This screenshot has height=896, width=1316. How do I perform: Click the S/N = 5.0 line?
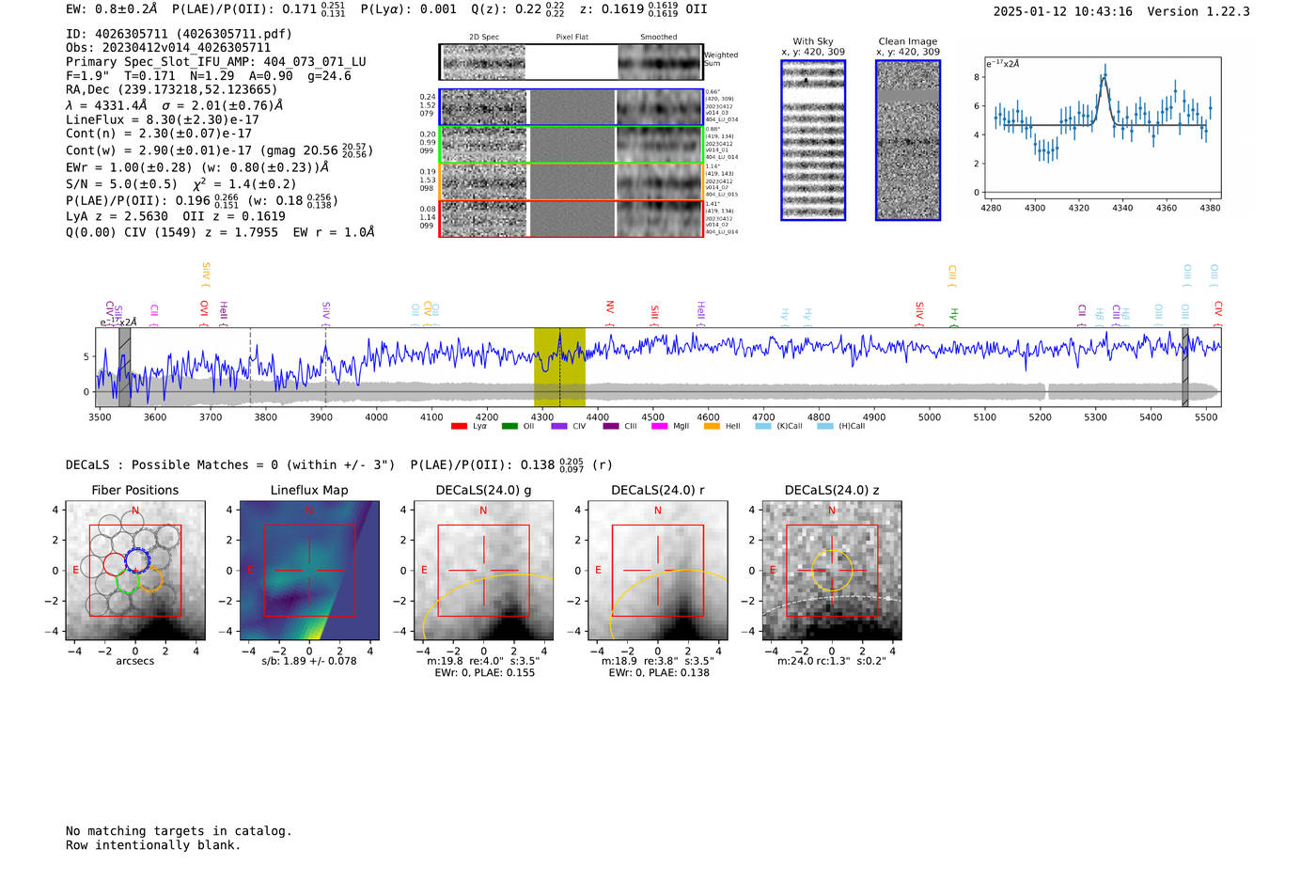coord(180,183)
